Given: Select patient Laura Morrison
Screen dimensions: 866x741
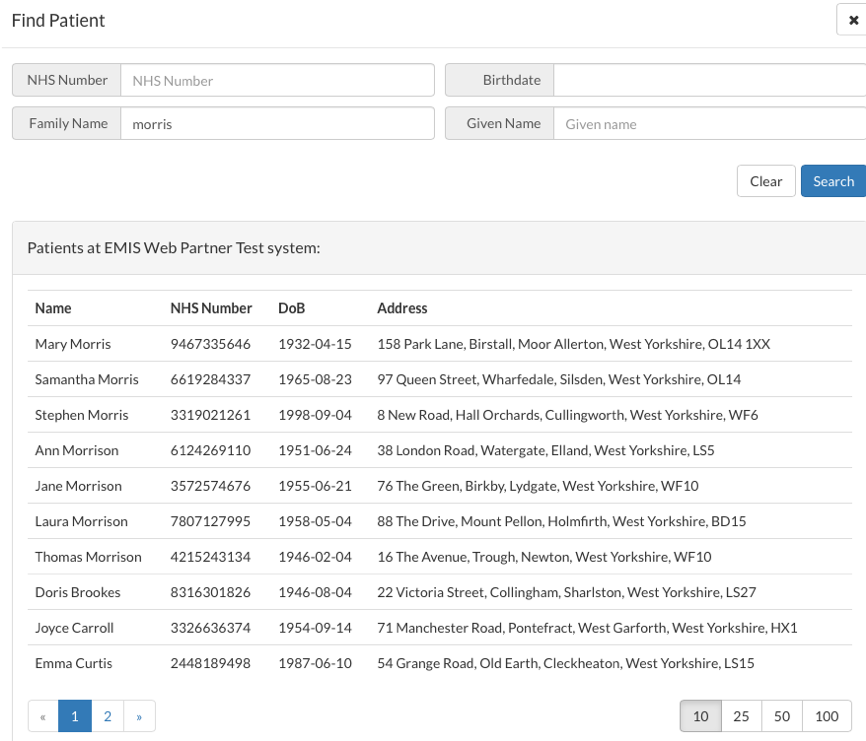Looking at the screenshot, I should tap(81, 521).
